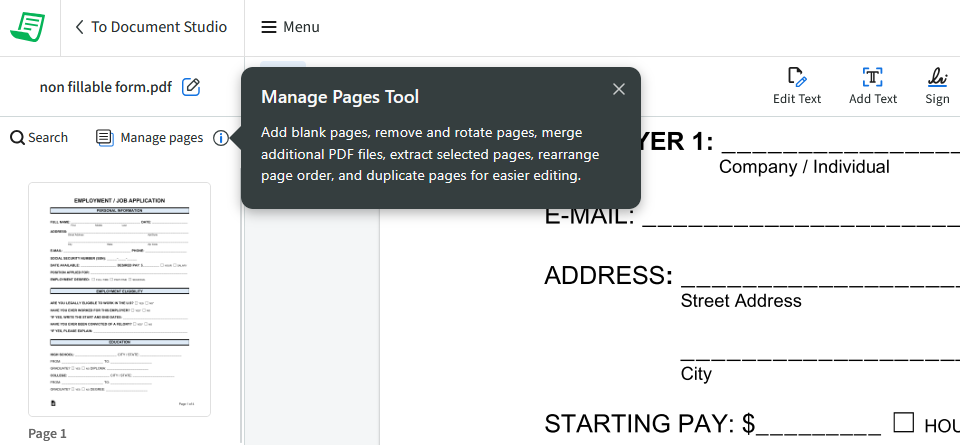The width and height of the screenshot is (960, 445).
Task: Open Search in the sidebar
Action: click(x=39, y=138)
